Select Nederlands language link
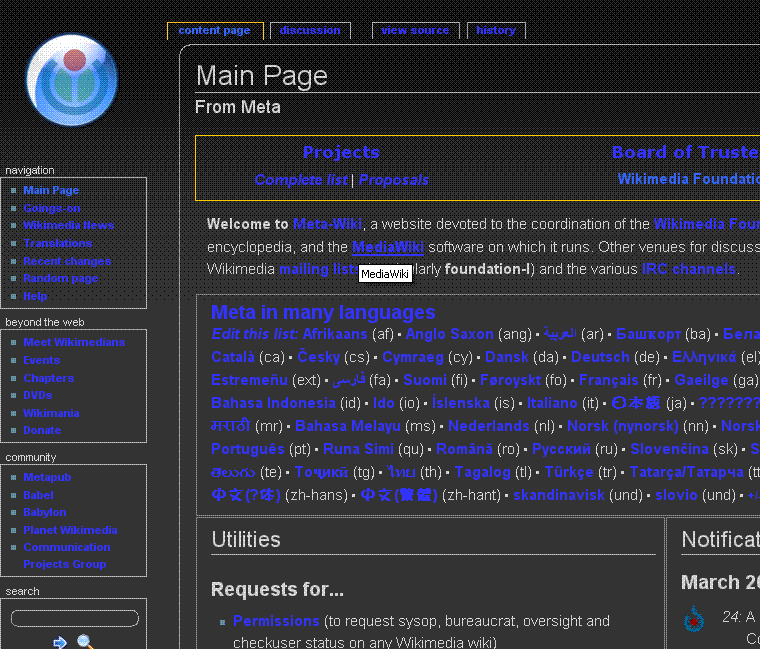Viewport: 760px width, 649px height. 489,426
